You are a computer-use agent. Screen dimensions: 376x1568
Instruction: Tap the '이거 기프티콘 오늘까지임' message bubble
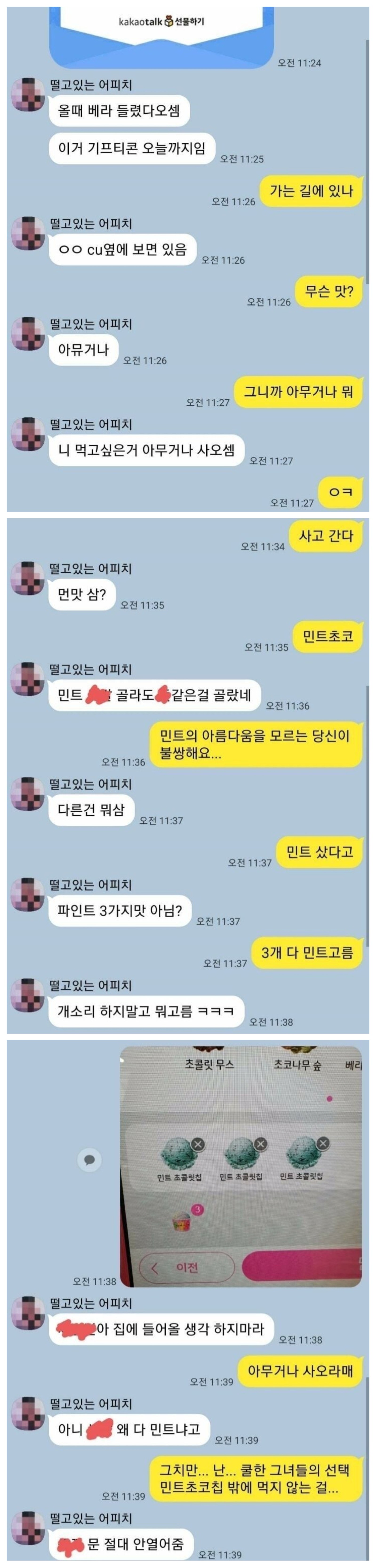tap(132, 148)
